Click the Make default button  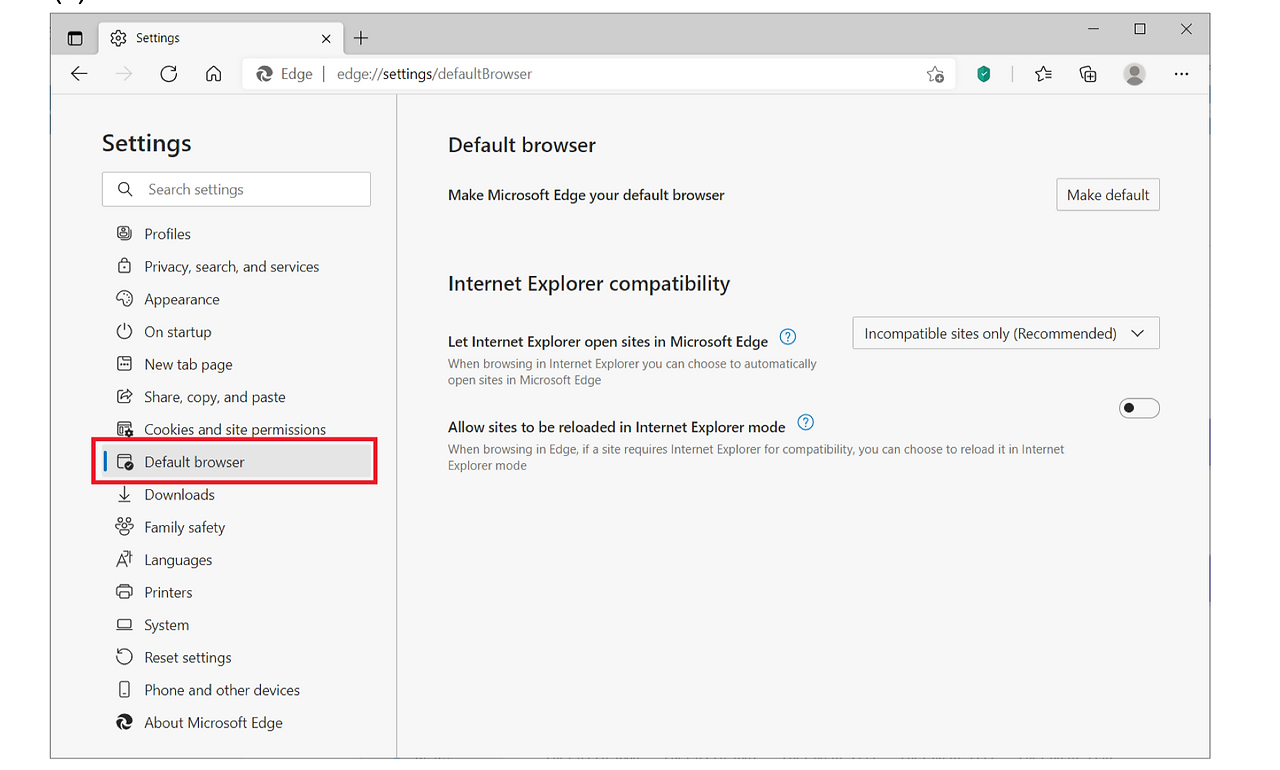[x=1108, y=195]
